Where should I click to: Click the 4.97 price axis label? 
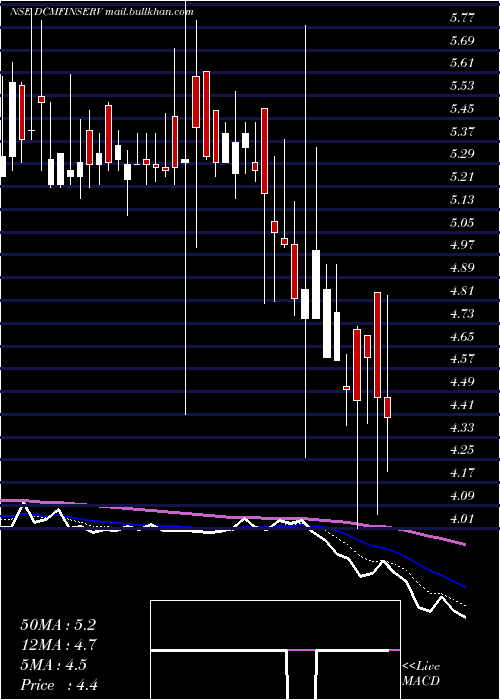(462, 245)
